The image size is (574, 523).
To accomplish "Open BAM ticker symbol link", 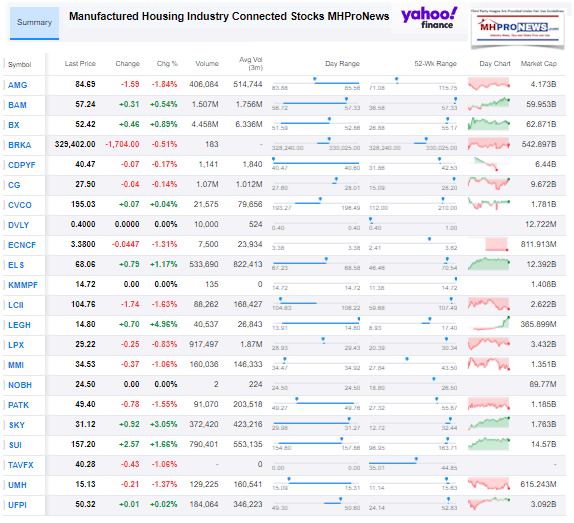I will pos(17,105).
